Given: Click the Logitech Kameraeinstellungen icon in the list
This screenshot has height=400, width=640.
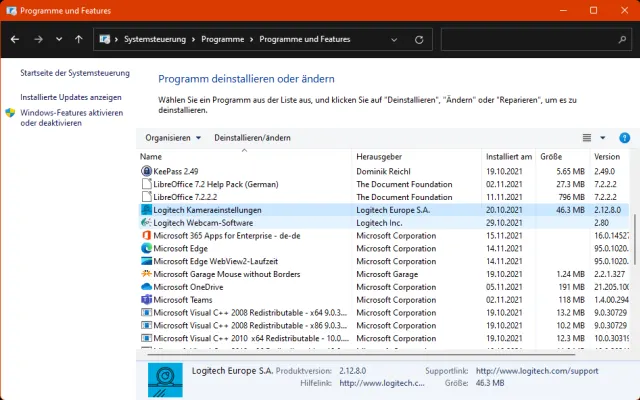Looking at the screenshot, I should (x=146, y=210).
